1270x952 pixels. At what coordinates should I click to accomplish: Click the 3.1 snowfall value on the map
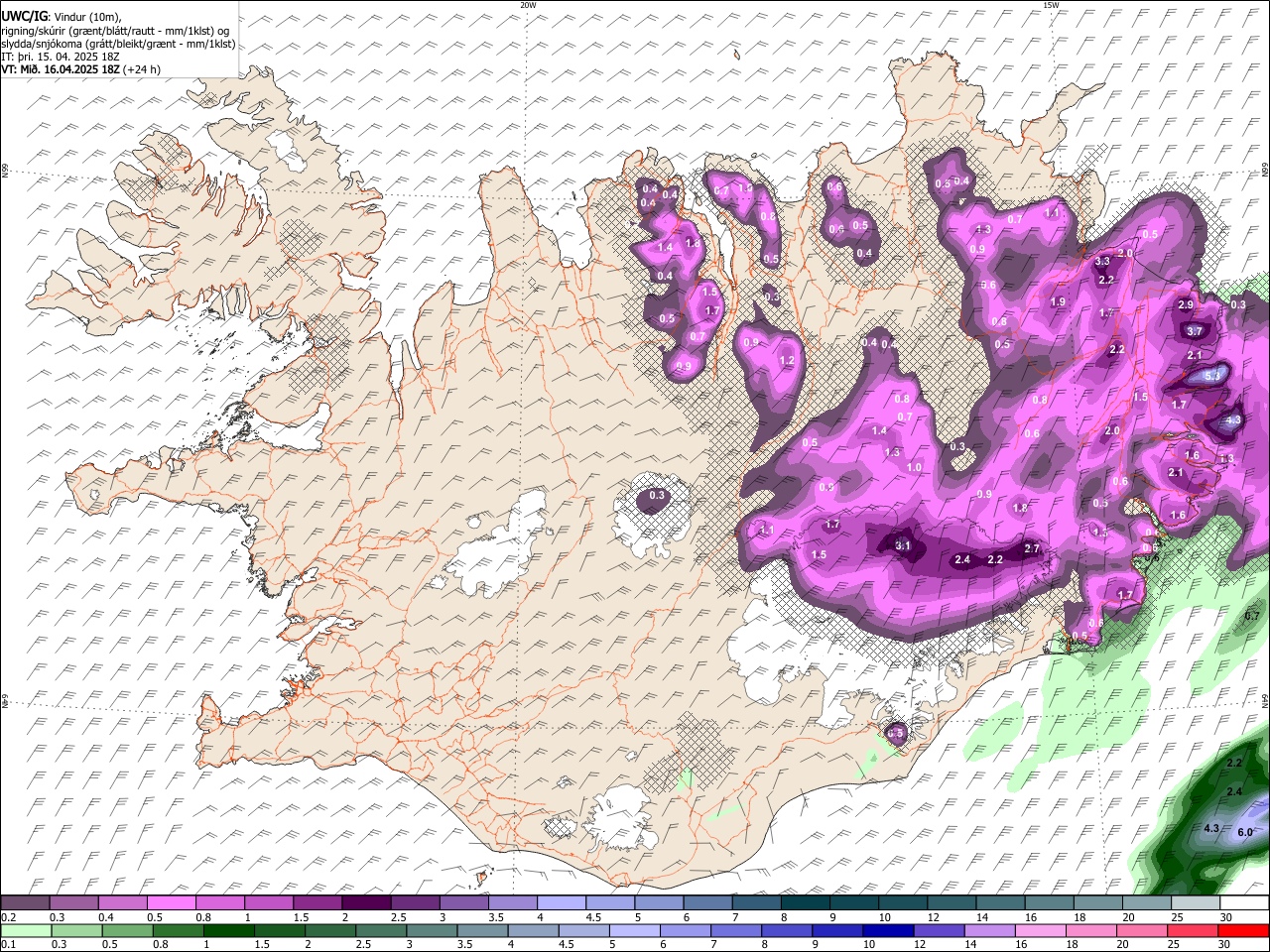coord(903,545)
